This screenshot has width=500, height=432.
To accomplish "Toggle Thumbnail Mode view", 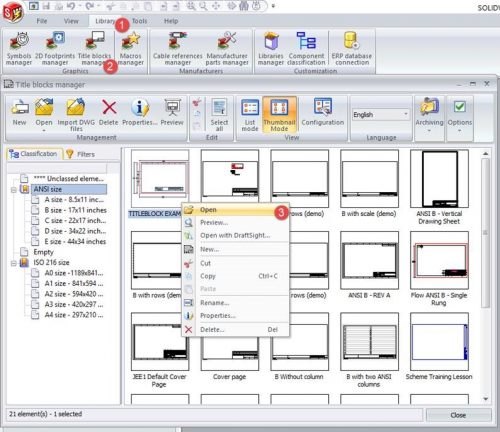I will pos(279,114).
